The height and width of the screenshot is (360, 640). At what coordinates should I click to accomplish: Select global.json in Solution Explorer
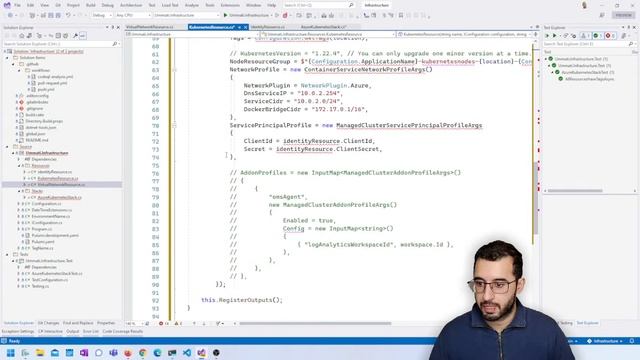[36, 134]
